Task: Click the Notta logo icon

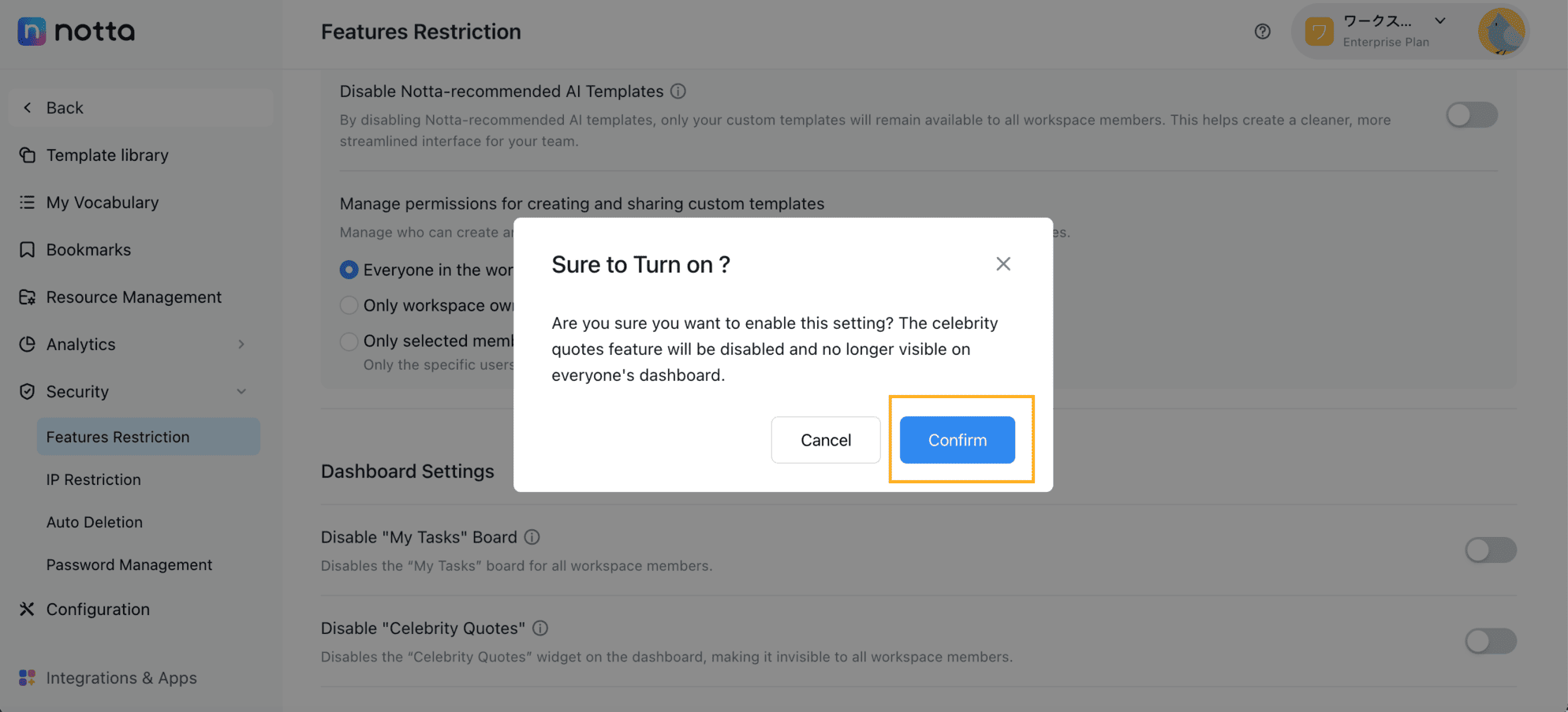Action: click(32, 32)
